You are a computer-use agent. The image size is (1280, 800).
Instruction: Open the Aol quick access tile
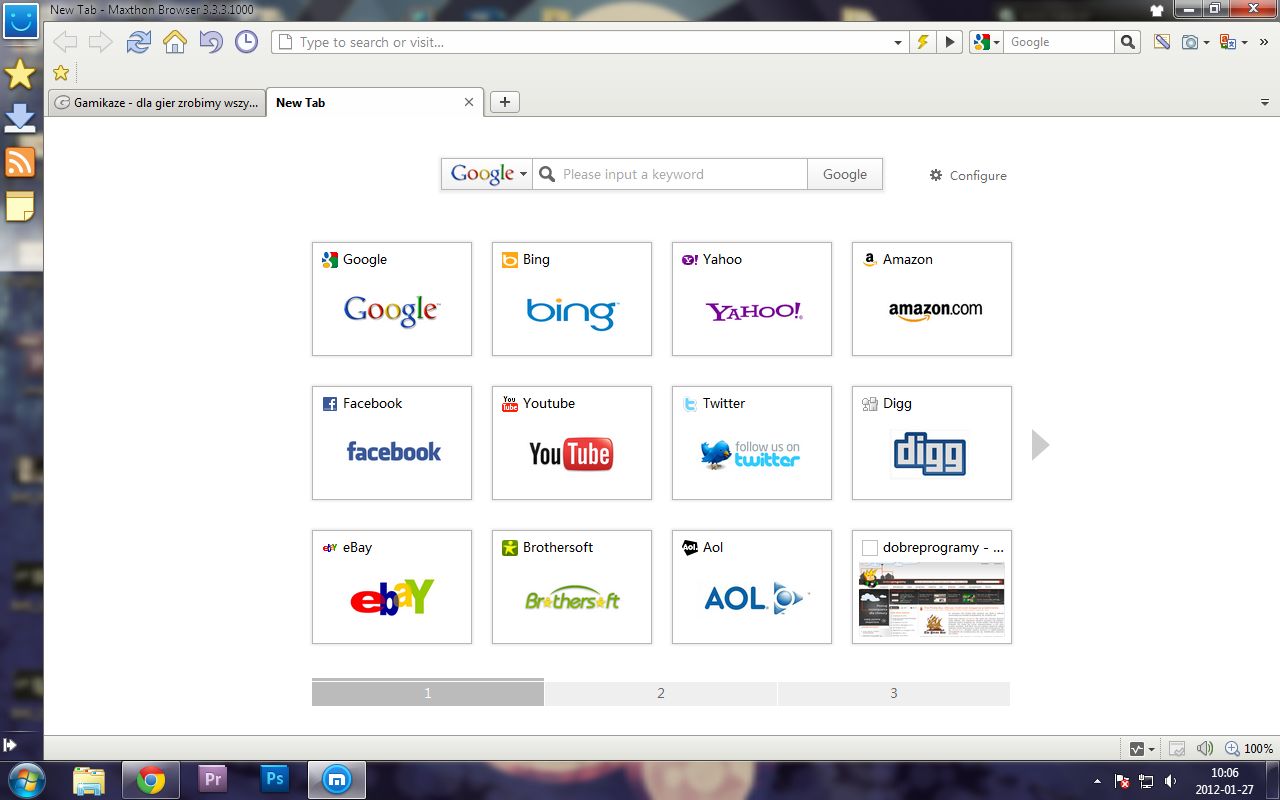pyautogui.click(x=752, y=587)
